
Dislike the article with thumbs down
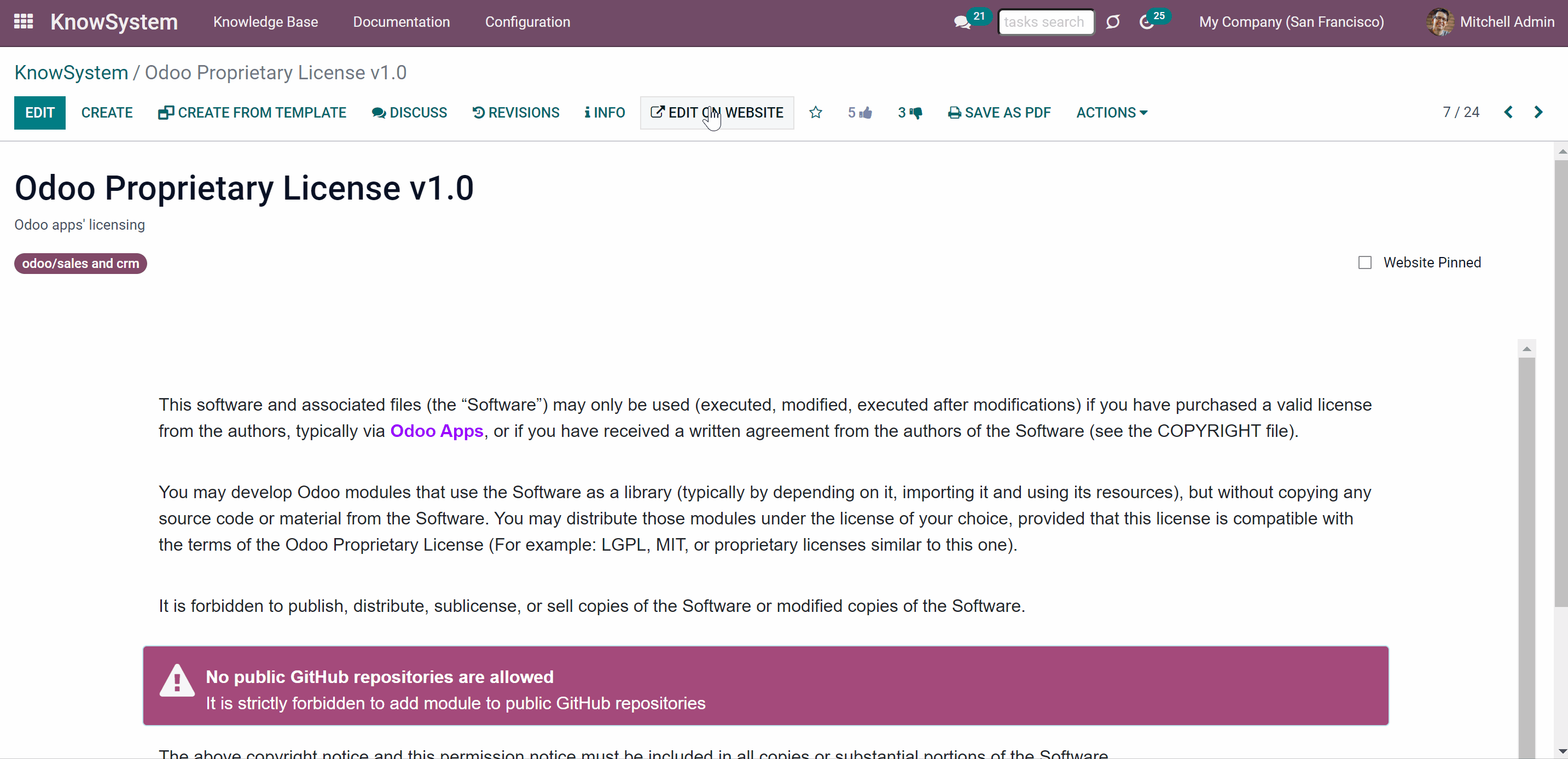[x=910, y=113]
